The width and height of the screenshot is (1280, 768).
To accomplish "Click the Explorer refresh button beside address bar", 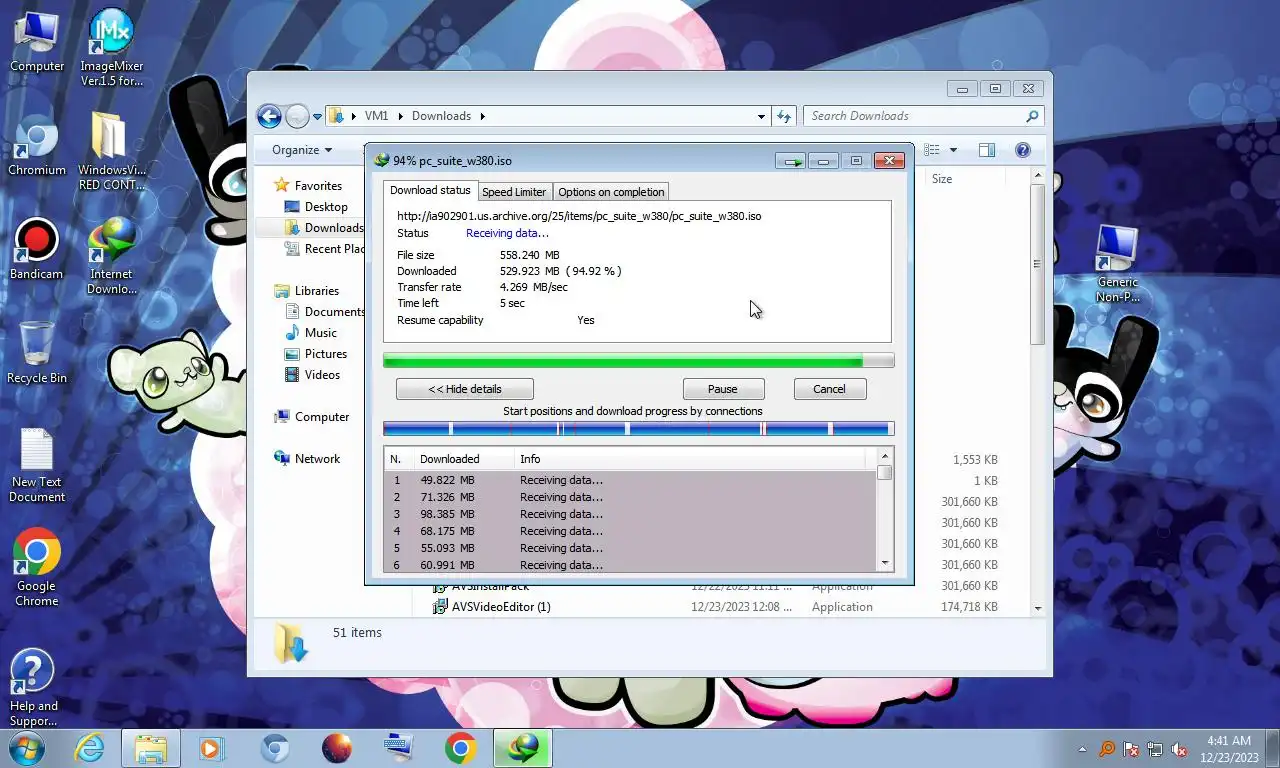I will (x=785, y=116).
